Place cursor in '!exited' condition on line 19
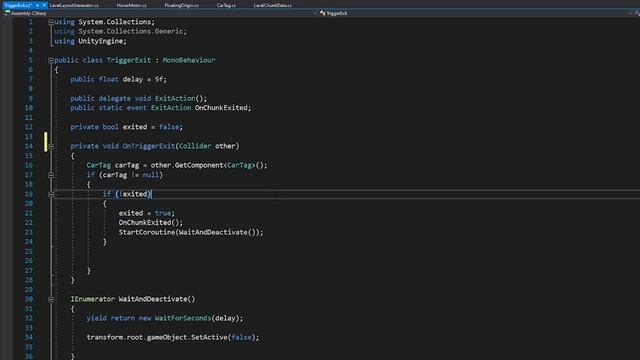 click(x=133, y=194)
